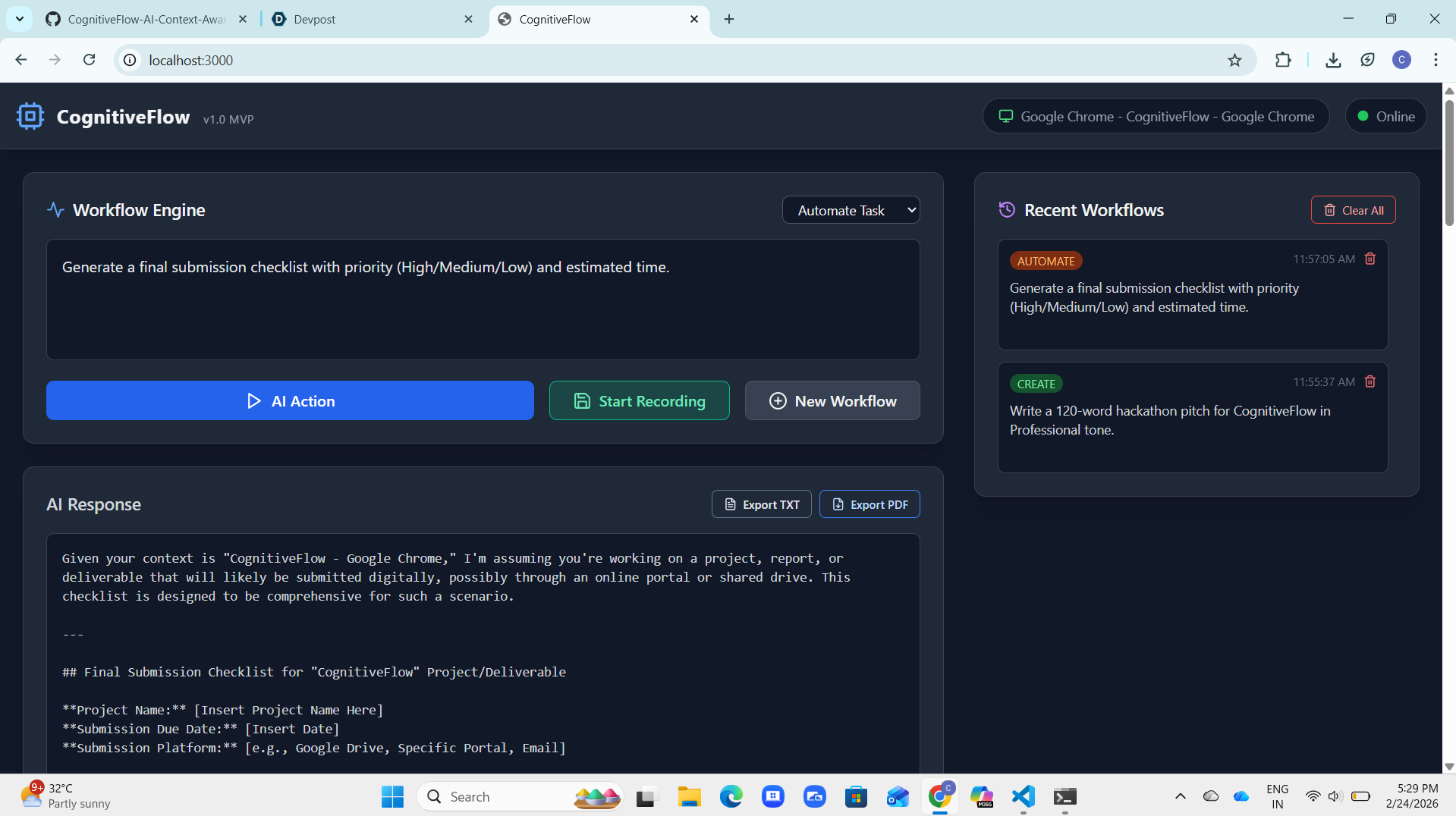The width and height of the screenshot is (1456, 816).
Task: Close the Devpost tab
Action: (x=468, y=19)
